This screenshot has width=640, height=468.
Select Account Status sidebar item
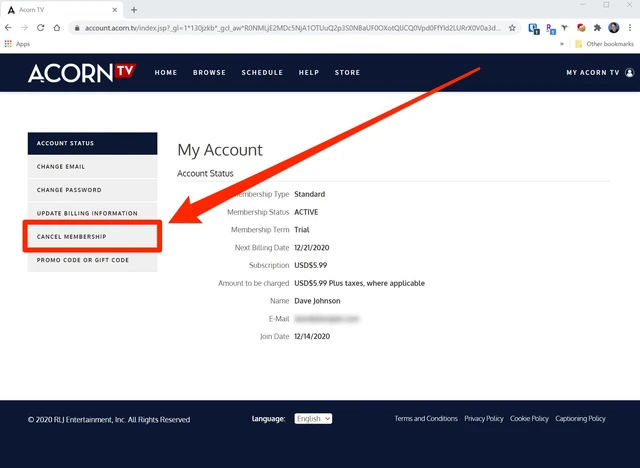point(92,143)
